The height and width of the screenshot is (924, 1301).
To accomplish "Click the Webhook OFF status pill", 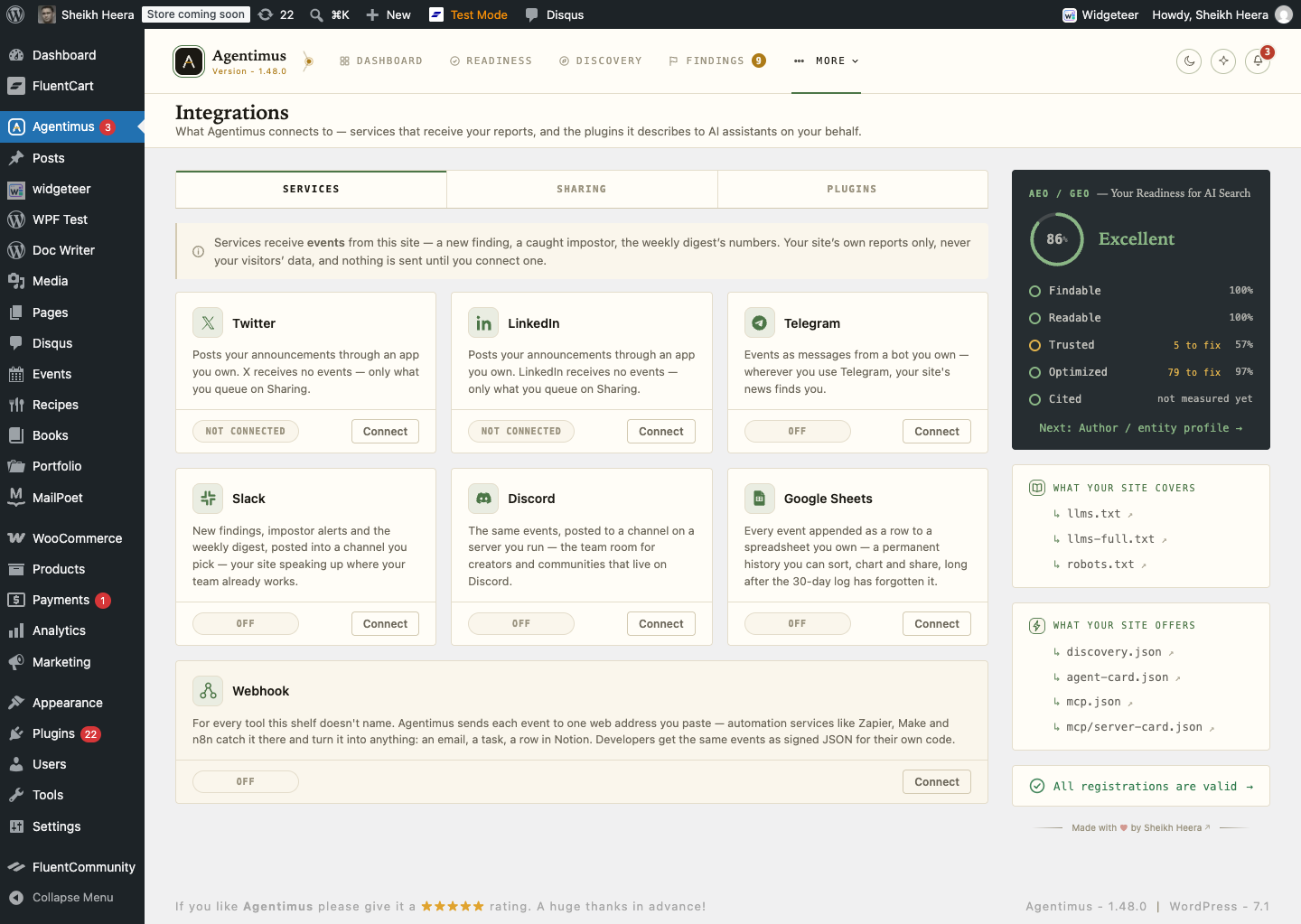I will tap(246, 782).
